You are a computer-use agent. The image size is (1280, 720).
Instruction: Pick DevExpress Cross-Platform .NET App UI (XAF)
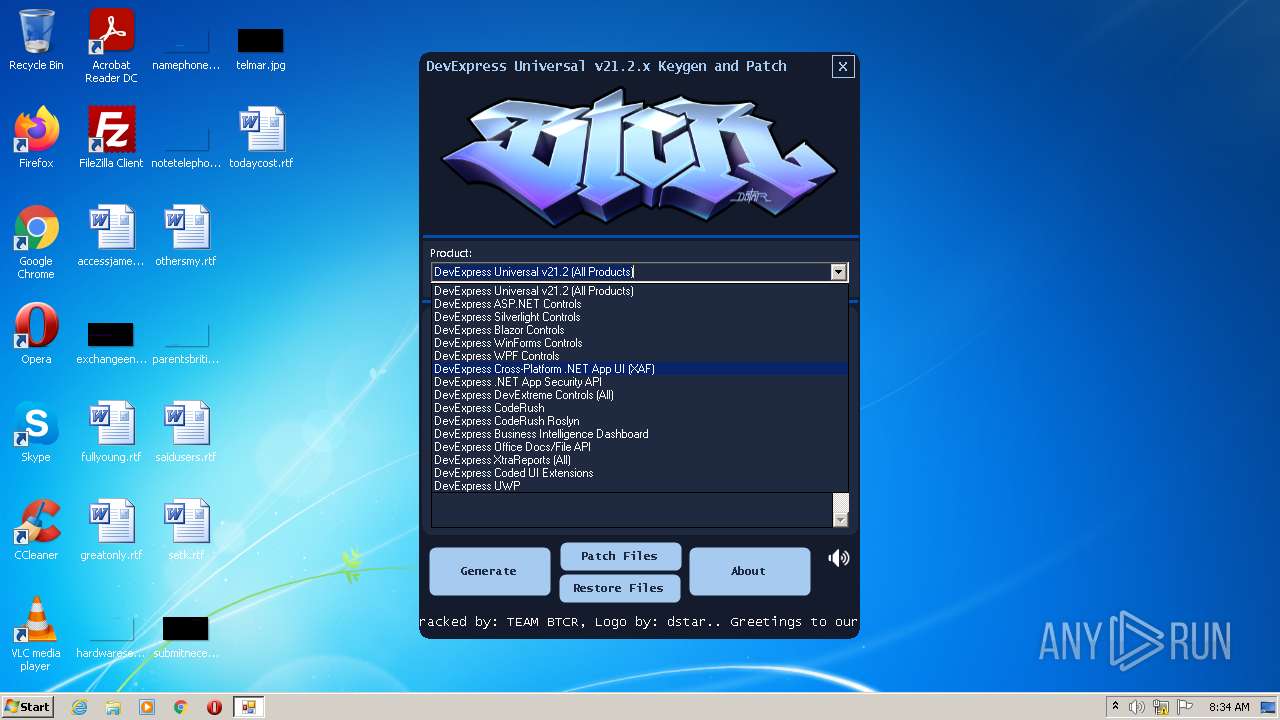pyautogui.click(x=639, y=369)
